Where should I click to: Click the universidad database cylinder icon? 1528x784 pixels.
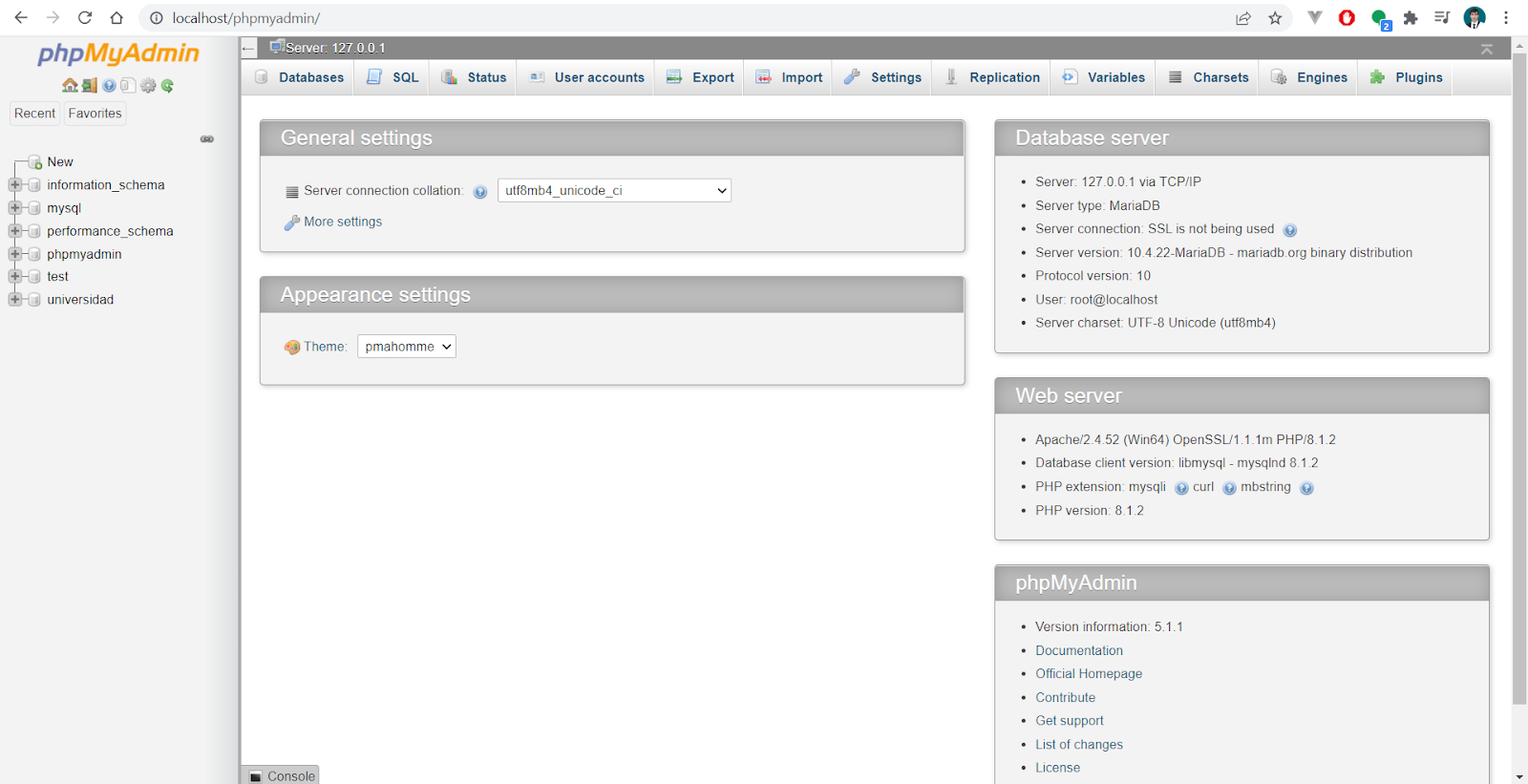pos(34,300)
